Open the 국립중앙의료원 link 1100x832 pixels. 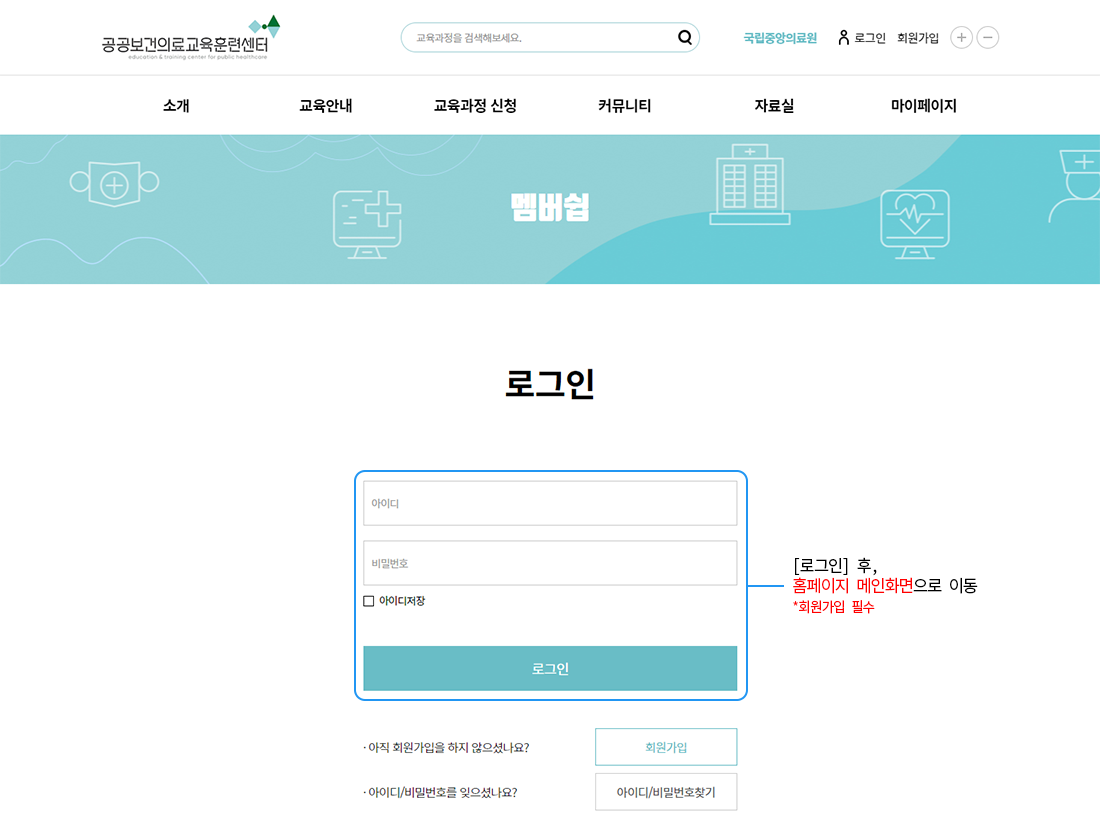tap(779, 37)
